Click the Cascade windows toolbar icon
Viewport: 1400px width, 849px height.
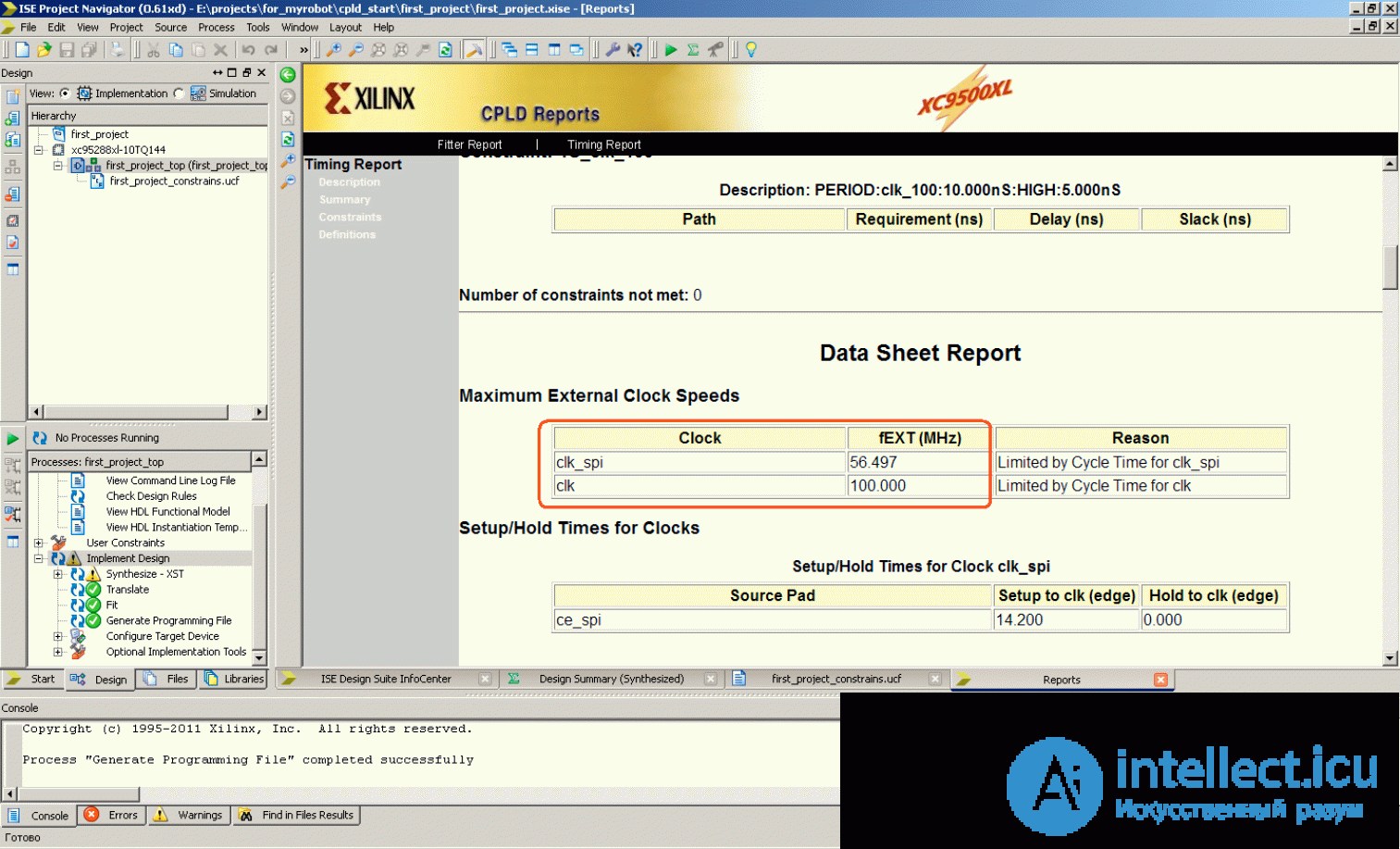point(509,50)
